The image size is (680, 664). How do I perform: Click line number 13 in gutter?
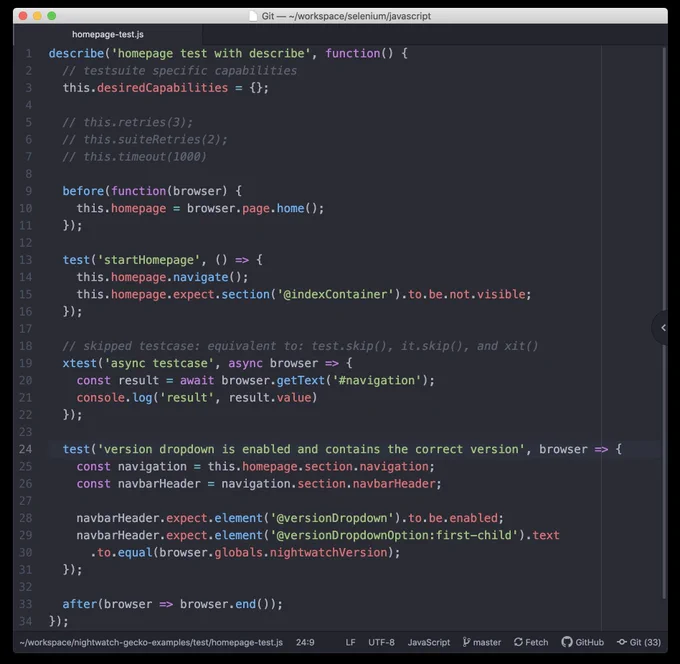click(x=26, y=260)
